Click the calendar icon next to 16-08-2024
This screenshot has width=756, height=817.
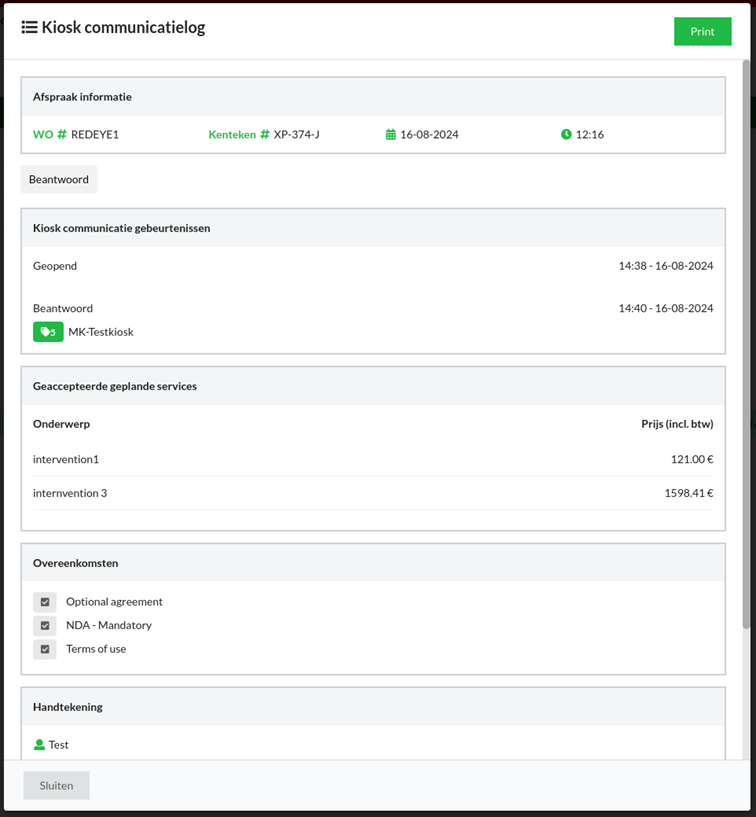pyautogui.click(x=391, y=134)
